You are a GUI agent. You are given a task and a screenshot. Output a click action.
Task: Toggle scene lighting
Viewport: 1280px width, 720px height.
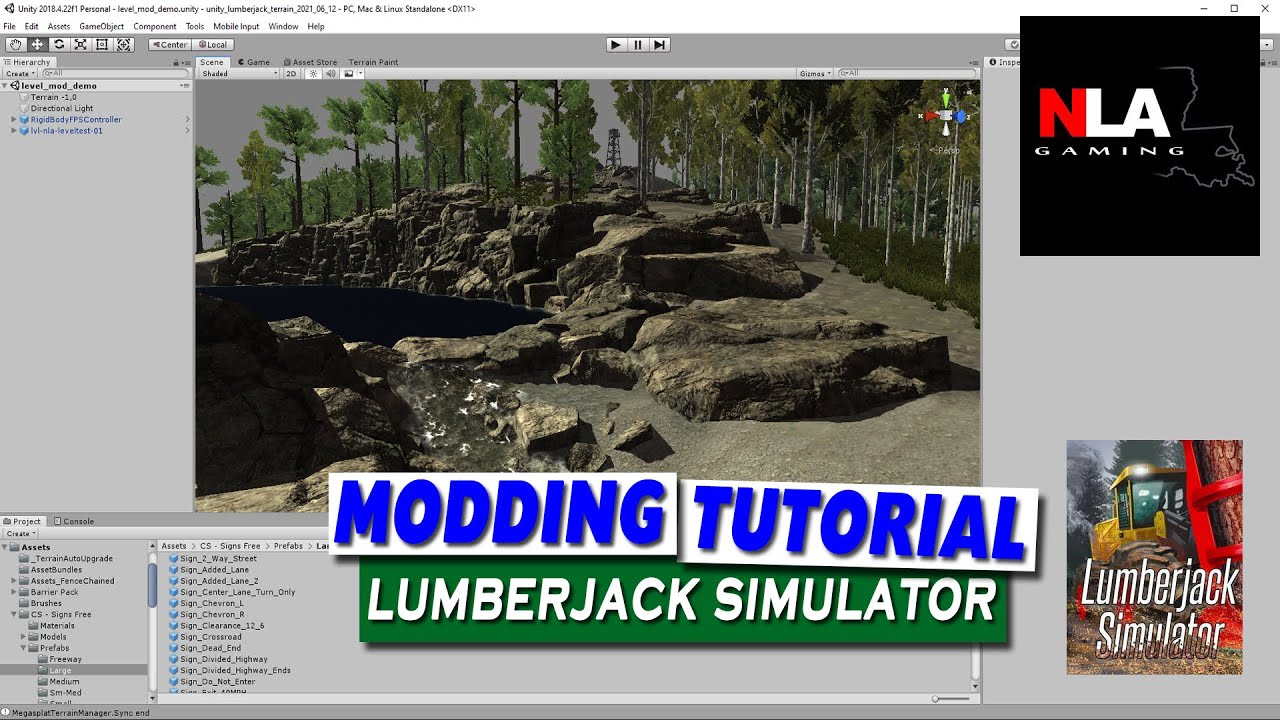[x=313, y=73]
